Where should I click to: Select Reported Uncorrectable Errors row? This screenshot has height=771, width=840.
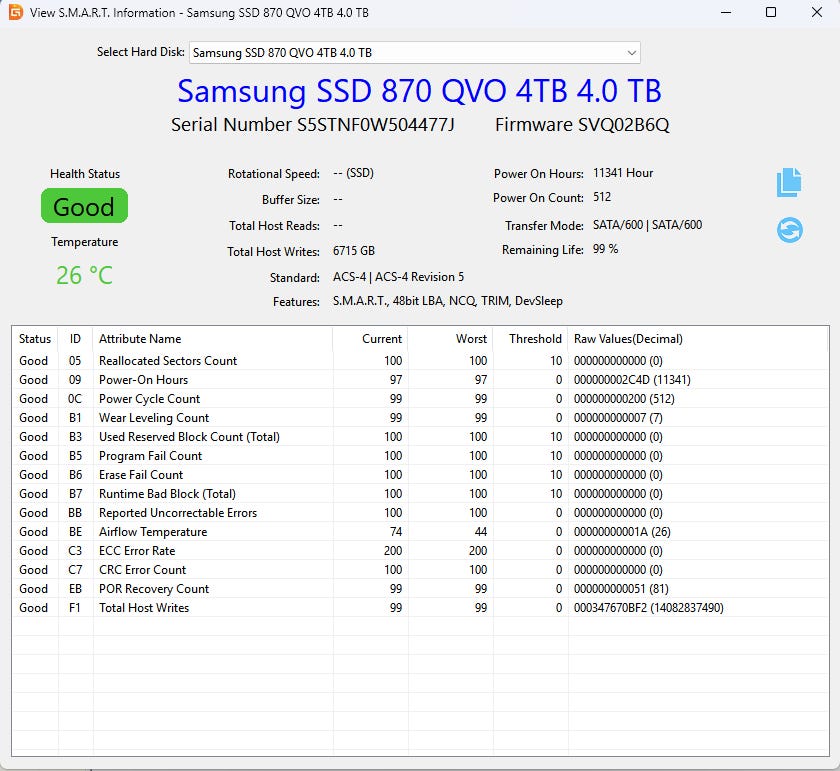pos(420,513)
